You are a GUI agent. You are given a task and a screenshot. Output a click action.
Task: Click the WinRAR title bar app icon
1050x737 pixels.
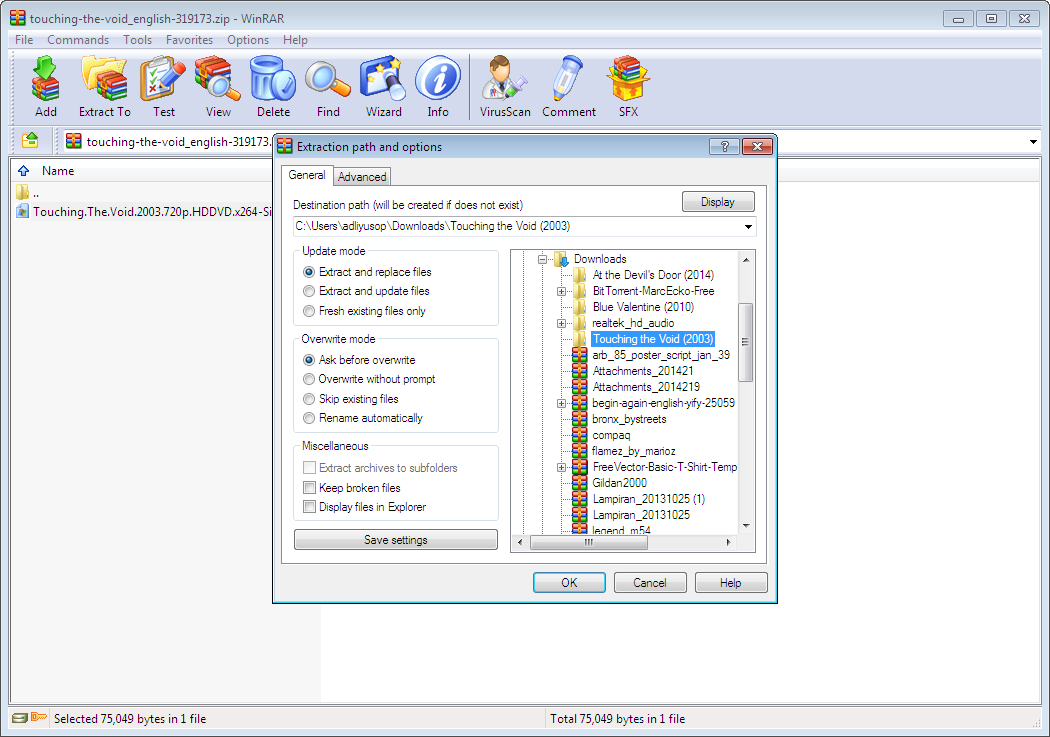click(x=17, y=18)
